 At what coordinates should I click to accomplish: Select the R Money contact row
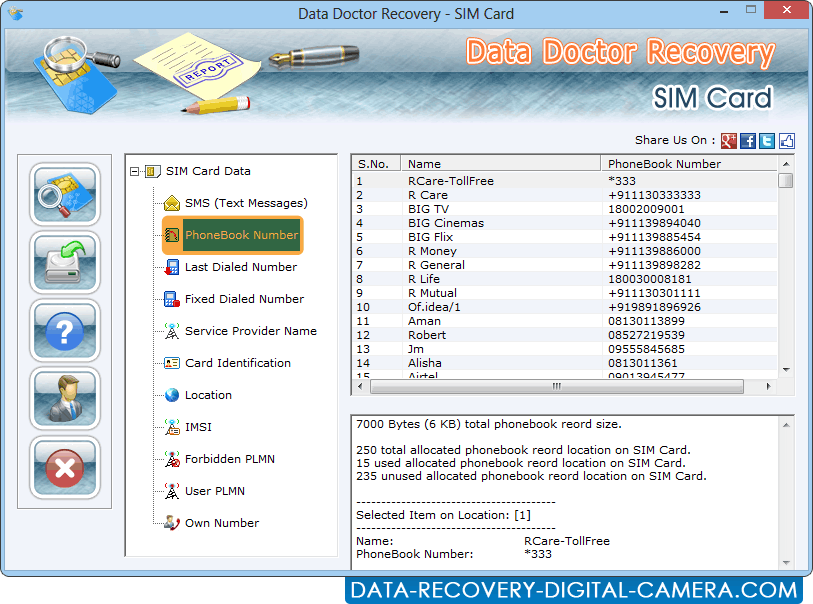565,251
